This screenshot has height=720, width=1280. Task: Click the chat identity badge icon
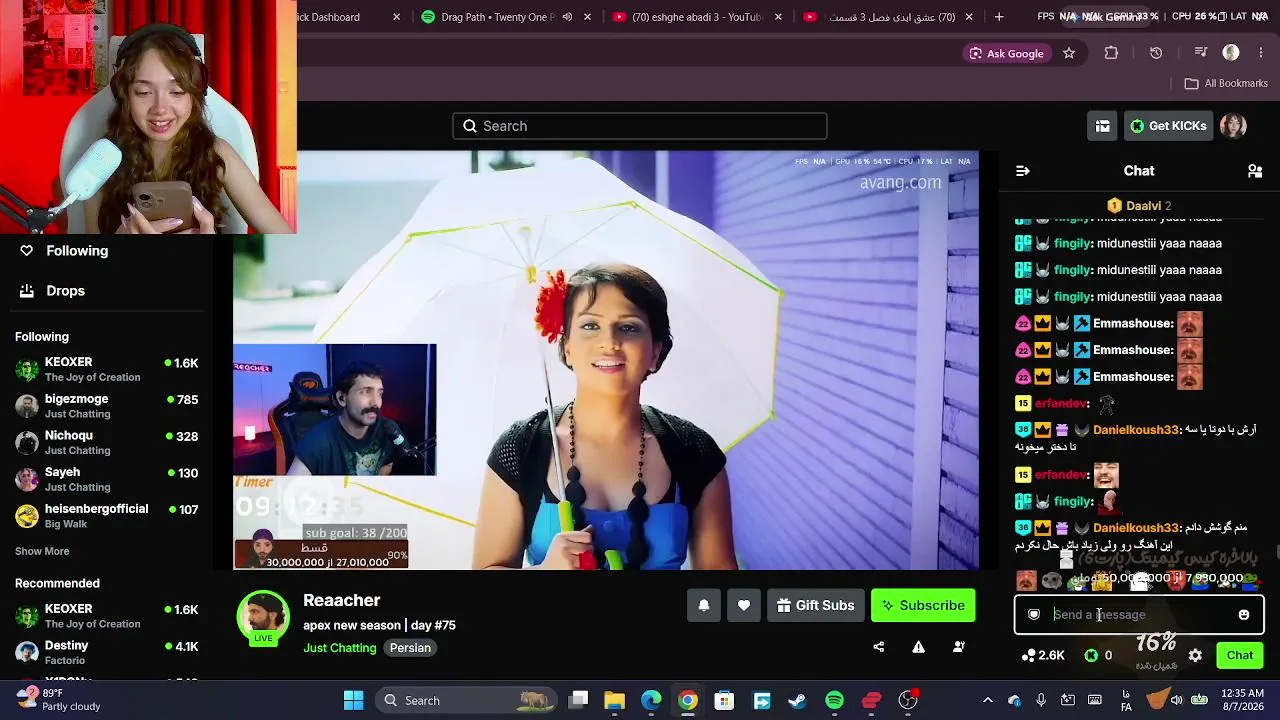[1034, 615]
